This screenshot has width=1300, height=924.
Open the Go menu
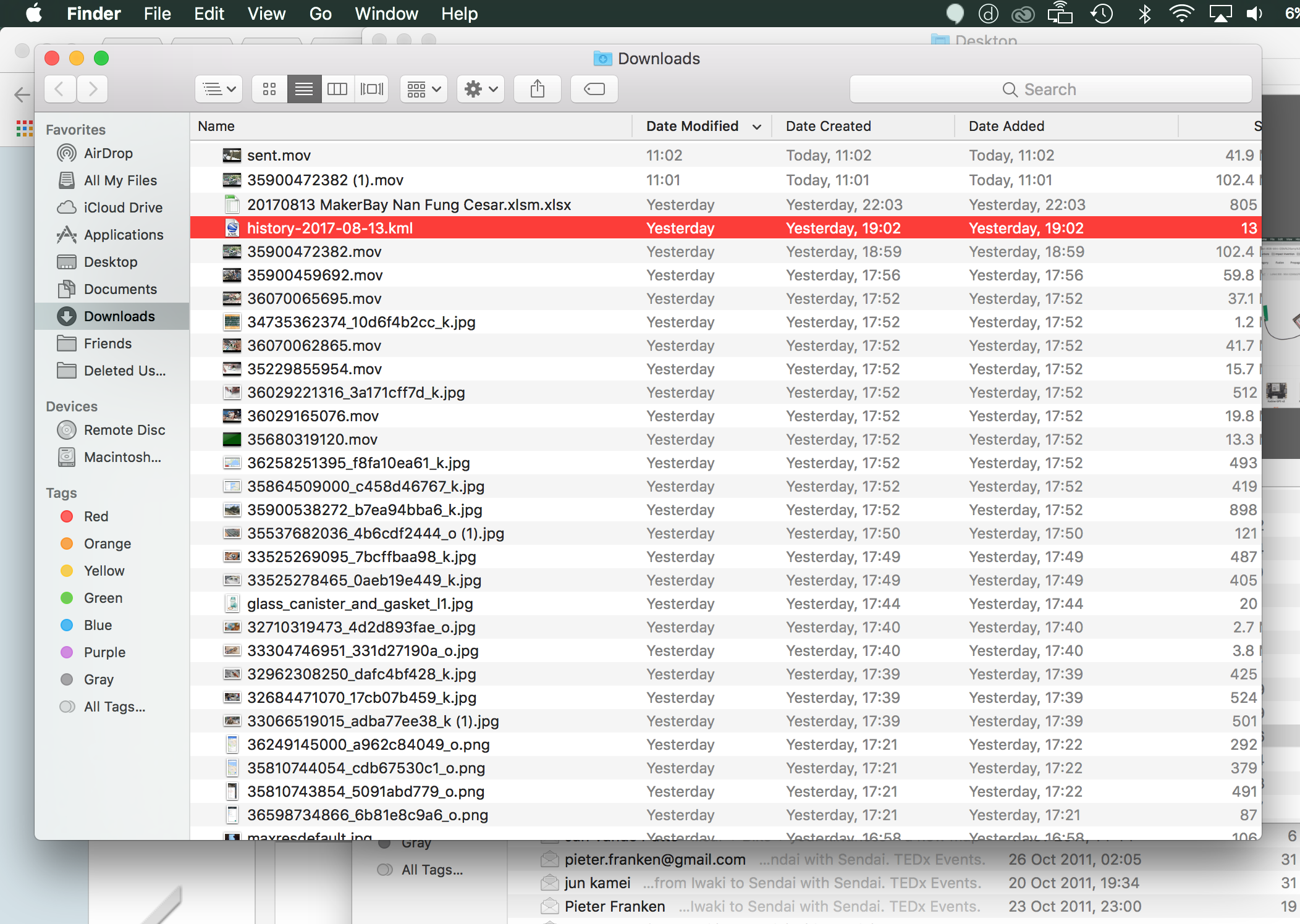pyautogui.click(x=320, y=14)
